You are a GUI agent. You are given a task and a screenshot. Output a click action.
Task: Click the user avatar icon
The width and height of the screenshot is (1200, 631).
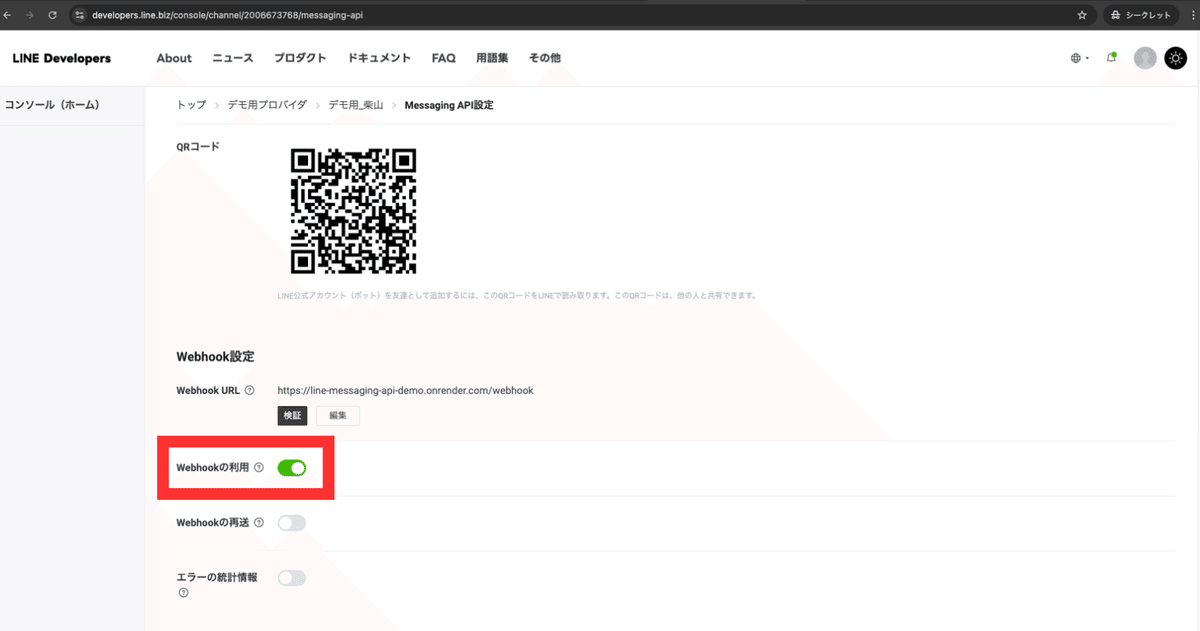(x=1145, y=58)
